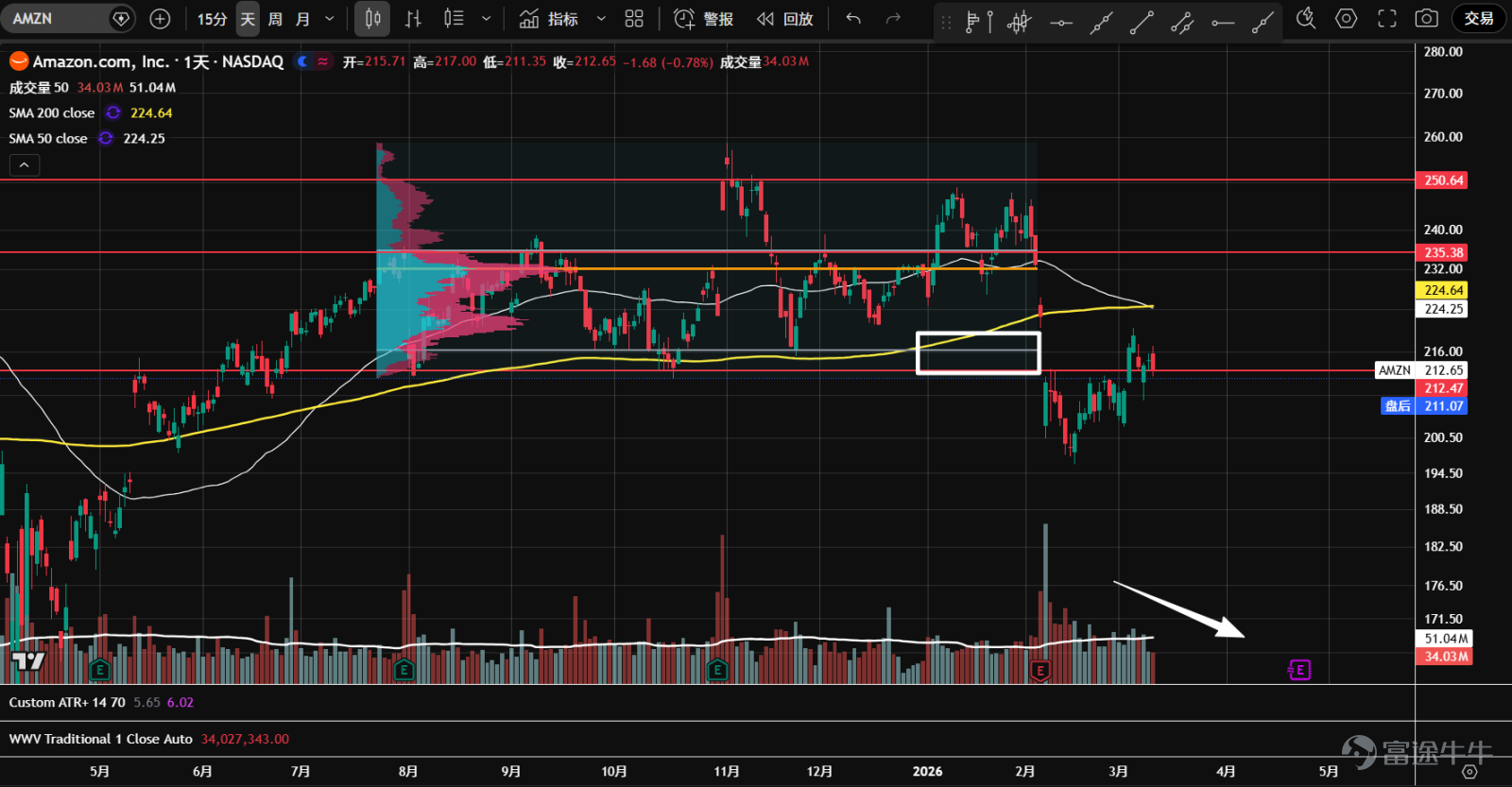Collapse the indicator legend chevron

pyautogui.click(x=25, y=165)
